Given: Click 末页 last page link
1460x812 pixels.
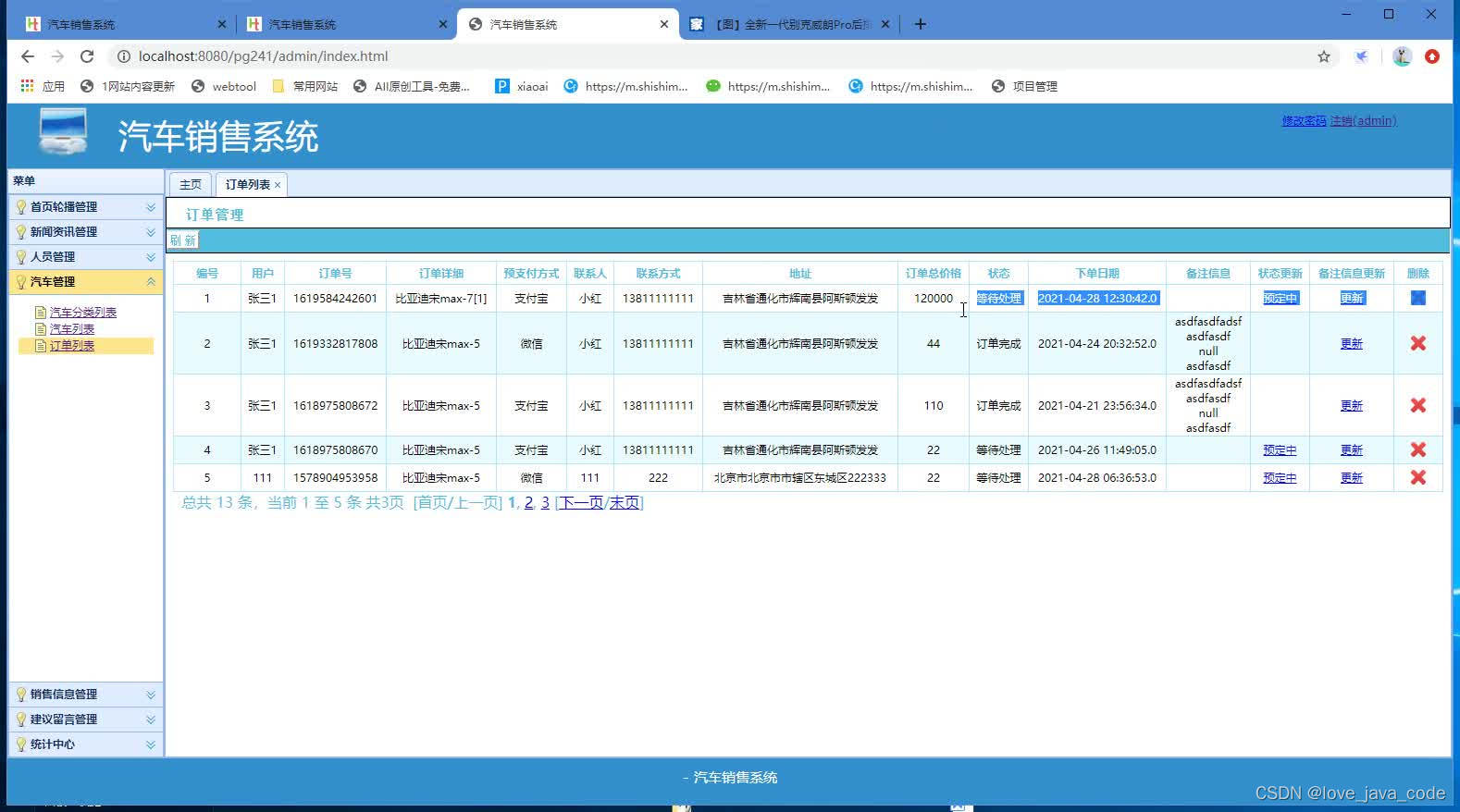Looking at the screenshot, I should pos(625,502).
